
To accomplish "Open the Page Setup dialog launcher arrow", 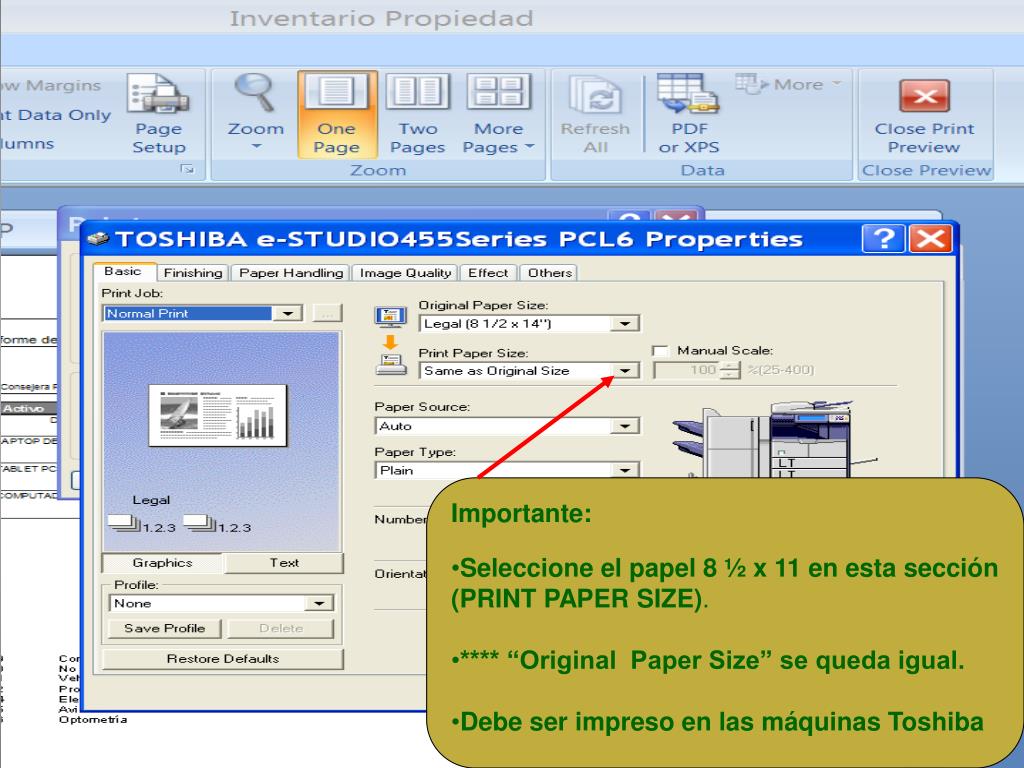I will [x=188, y=169].
